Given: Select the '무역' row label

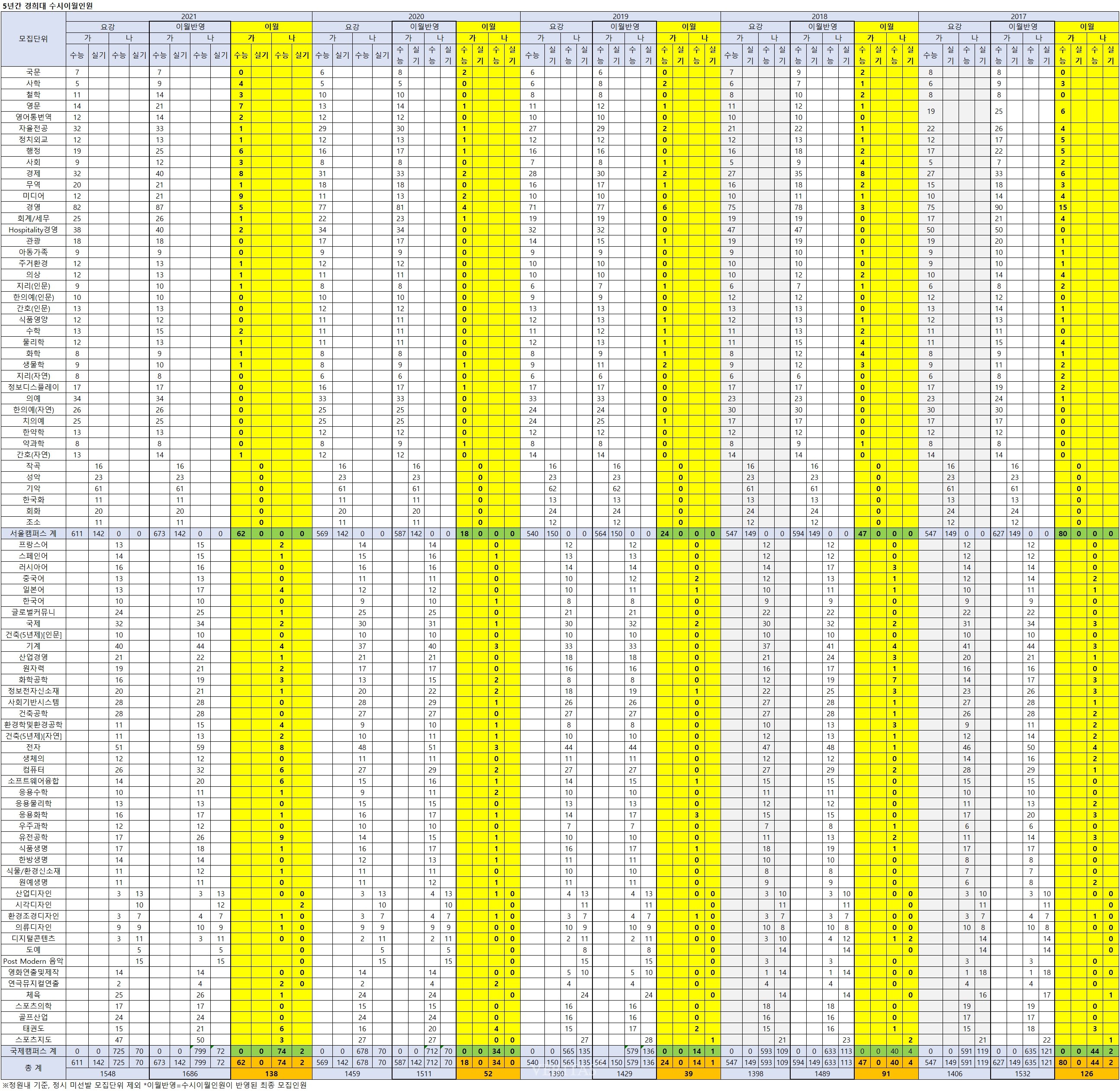Looking at the screenshot, I should coord(33,184).
